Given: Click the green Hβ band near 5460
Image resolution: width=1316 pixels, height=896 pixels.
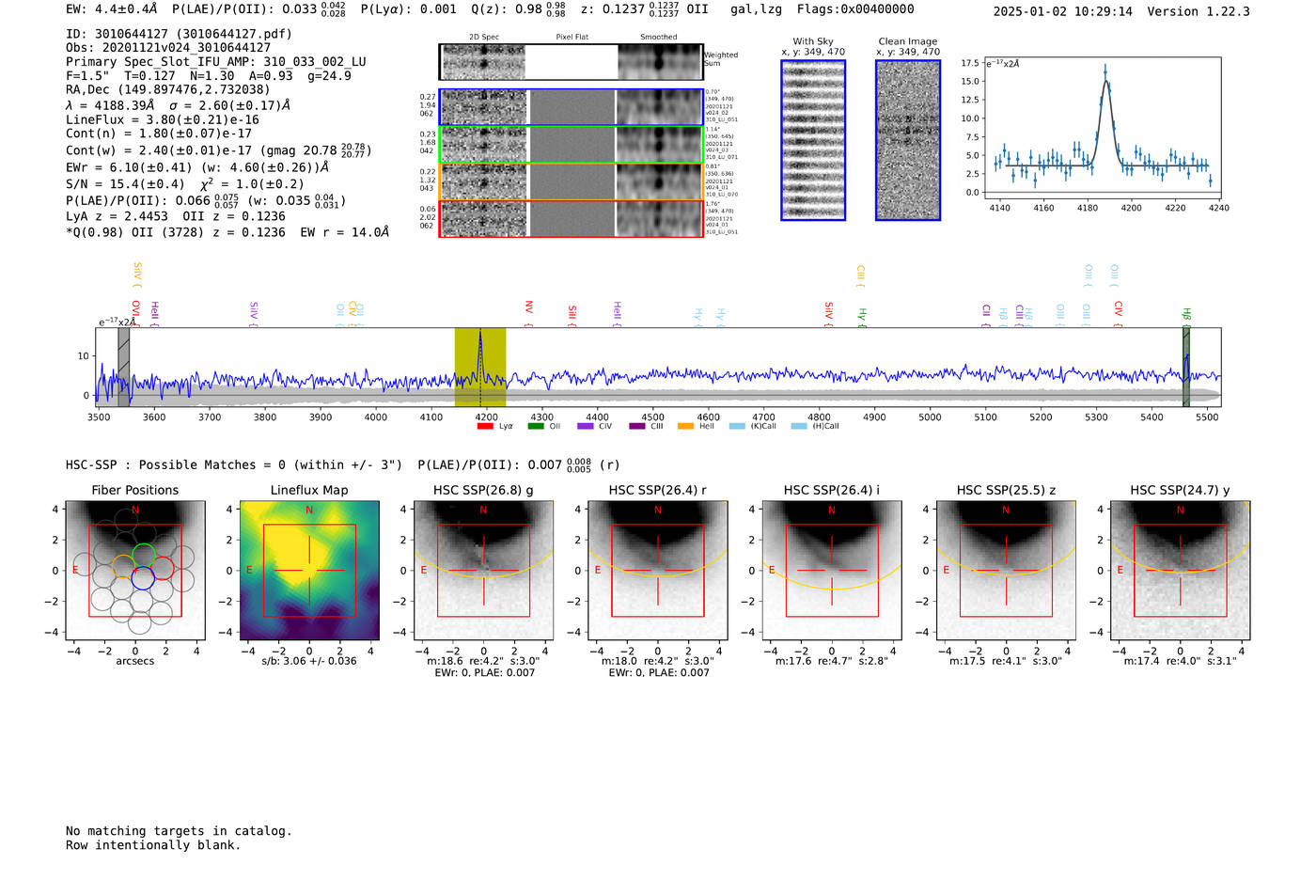Looking at the screenshot, I should point(1186,367).
